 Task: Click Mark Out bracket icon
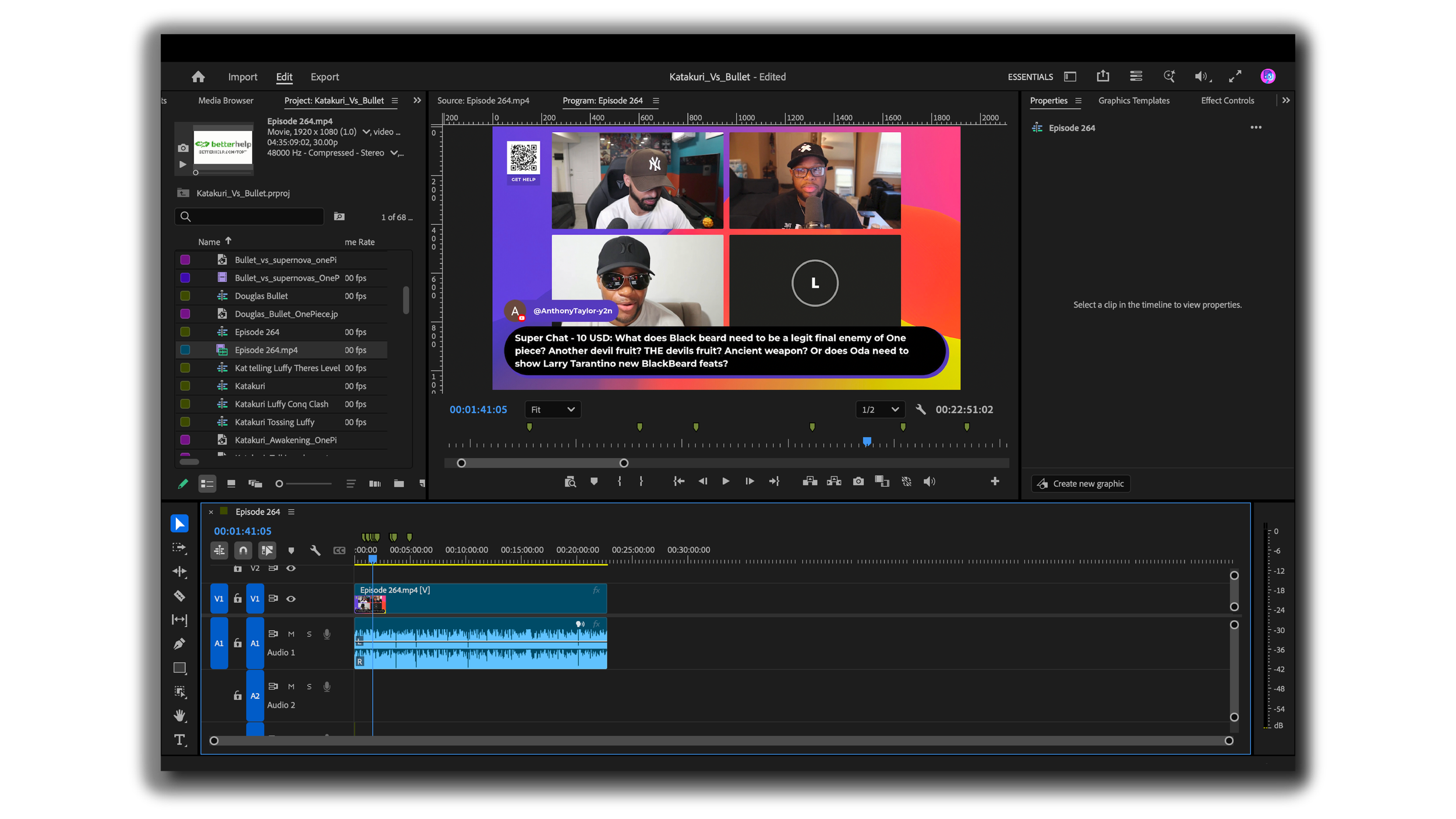click(641, 481)
